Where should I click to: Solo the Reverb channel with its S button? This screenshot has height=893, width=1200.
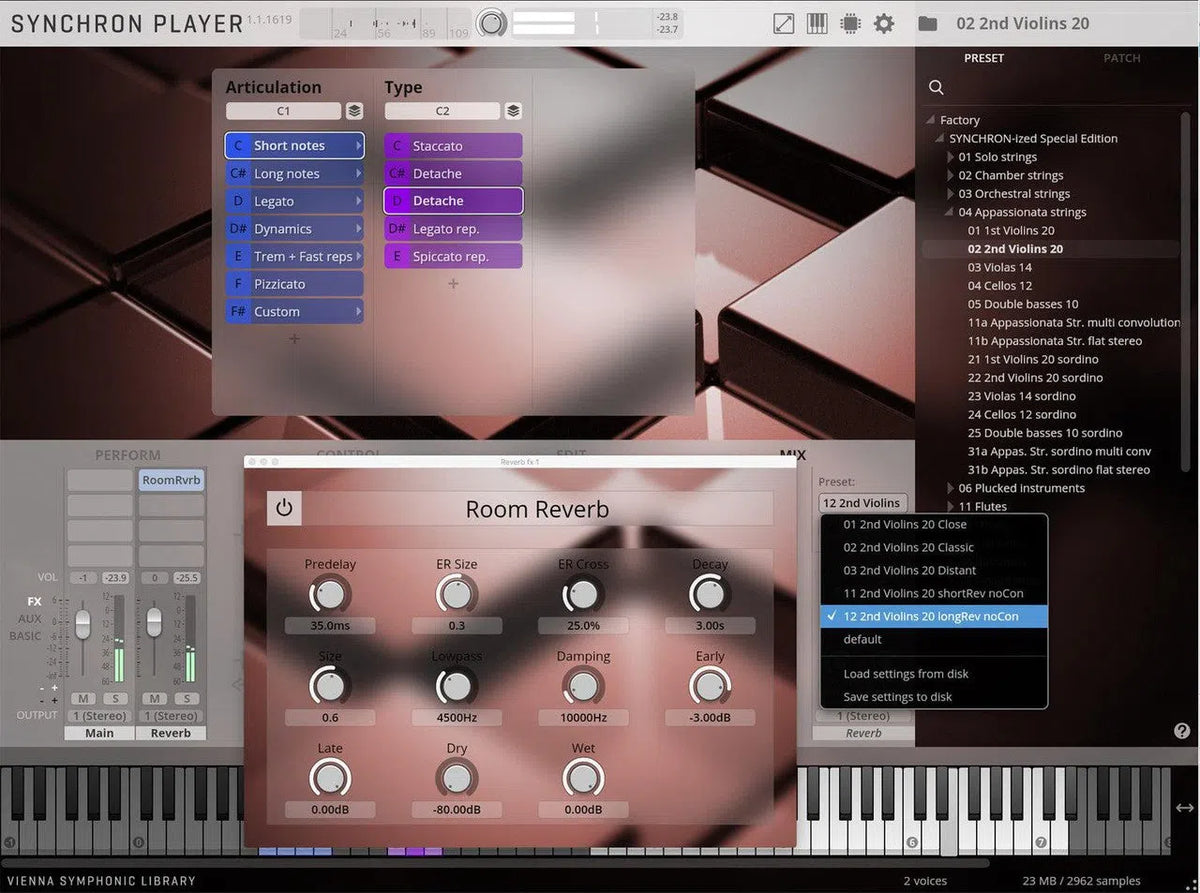185,700
